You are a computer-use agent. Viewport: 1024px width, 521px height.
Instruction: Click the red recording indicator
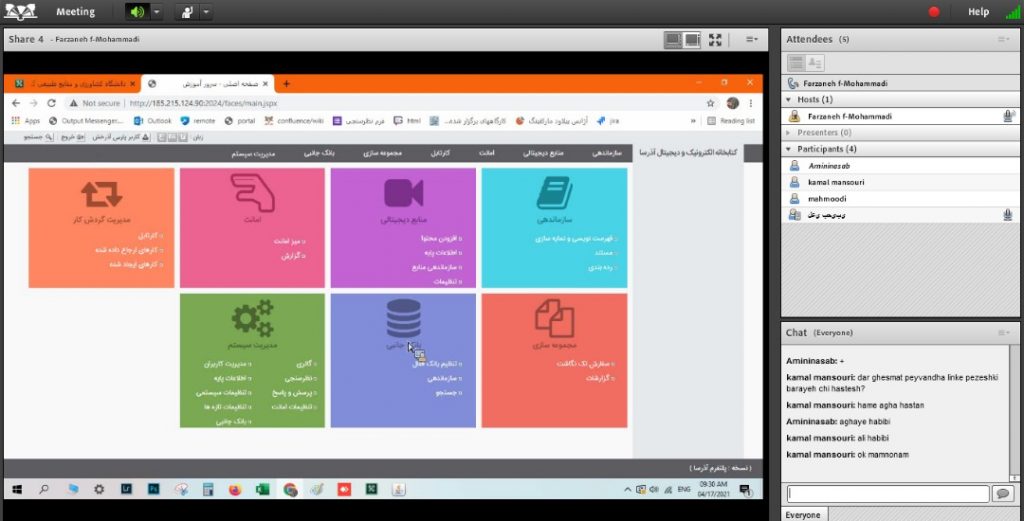click(934, 12)
